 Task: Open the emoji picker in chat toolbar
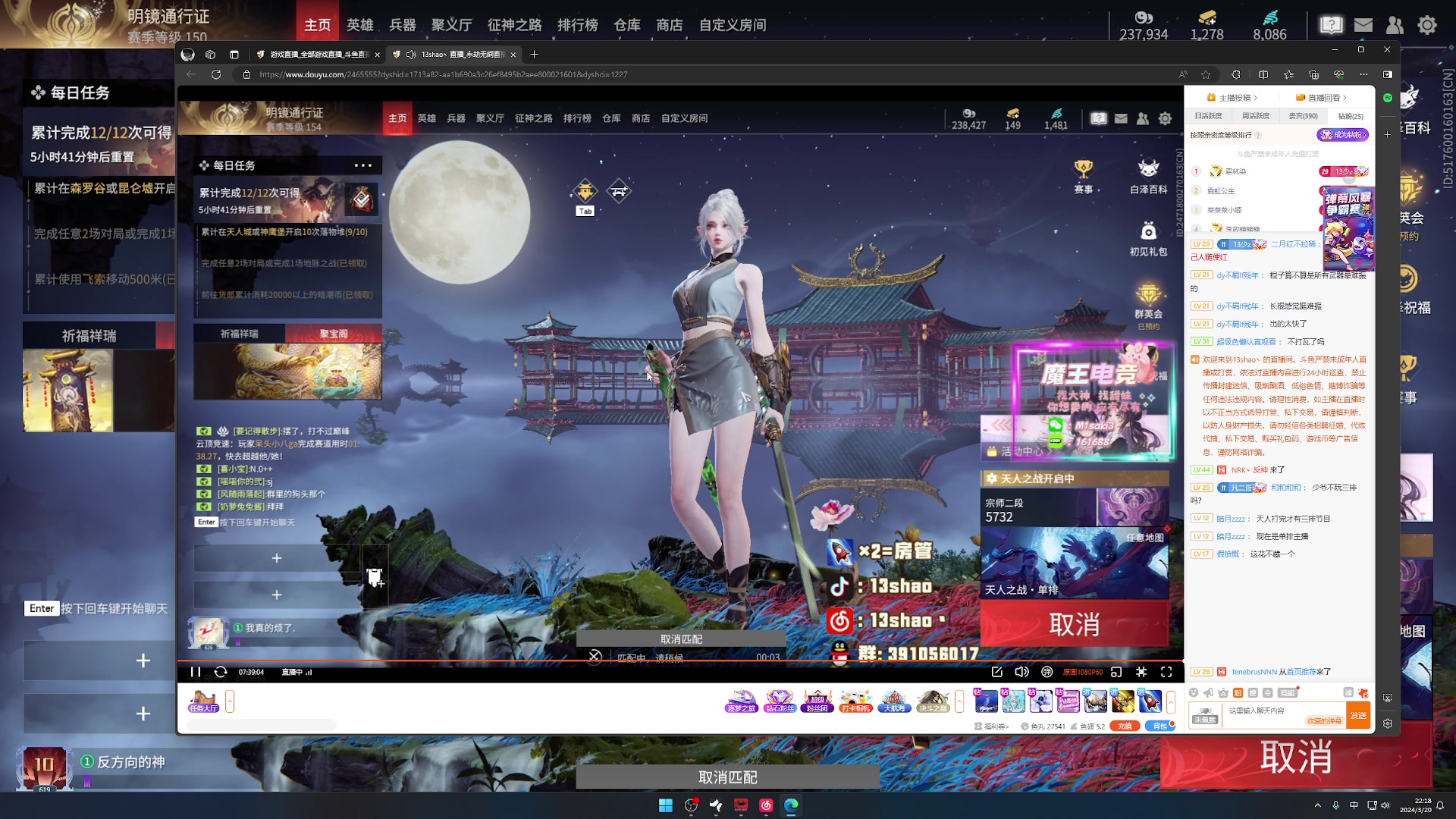coord(1194,692)
